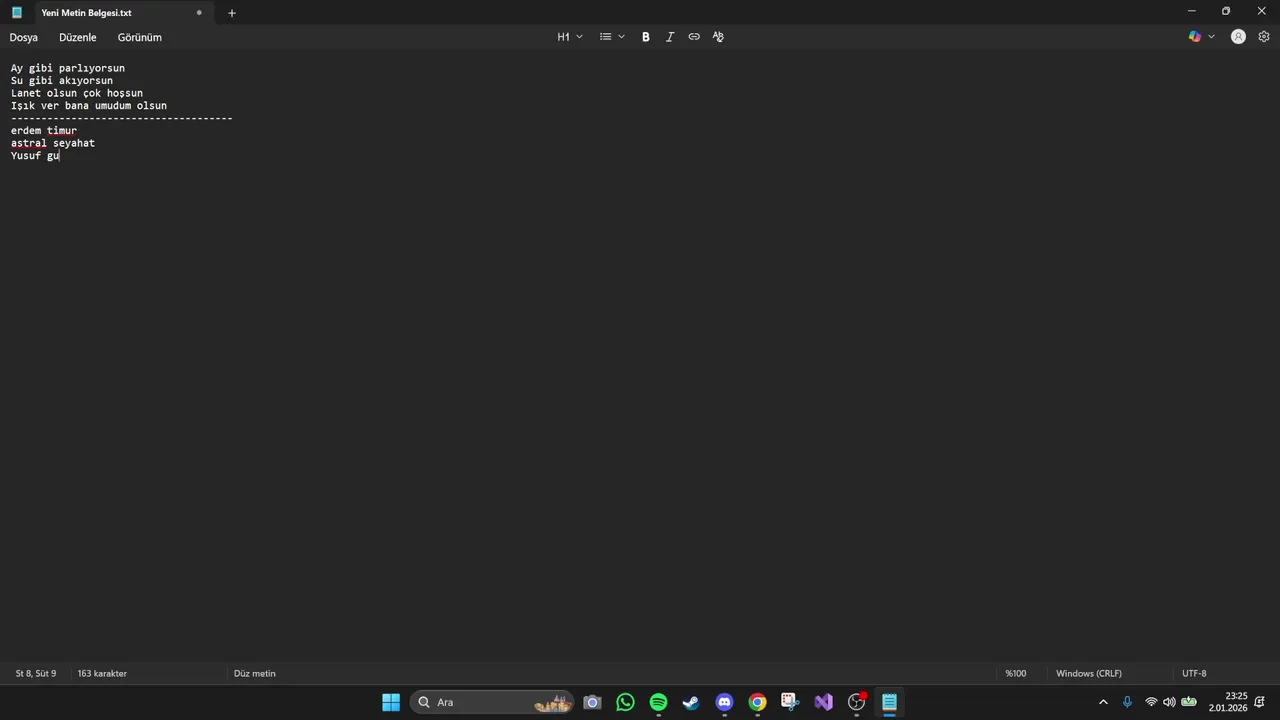Open Discord from the taskbar

724,702
